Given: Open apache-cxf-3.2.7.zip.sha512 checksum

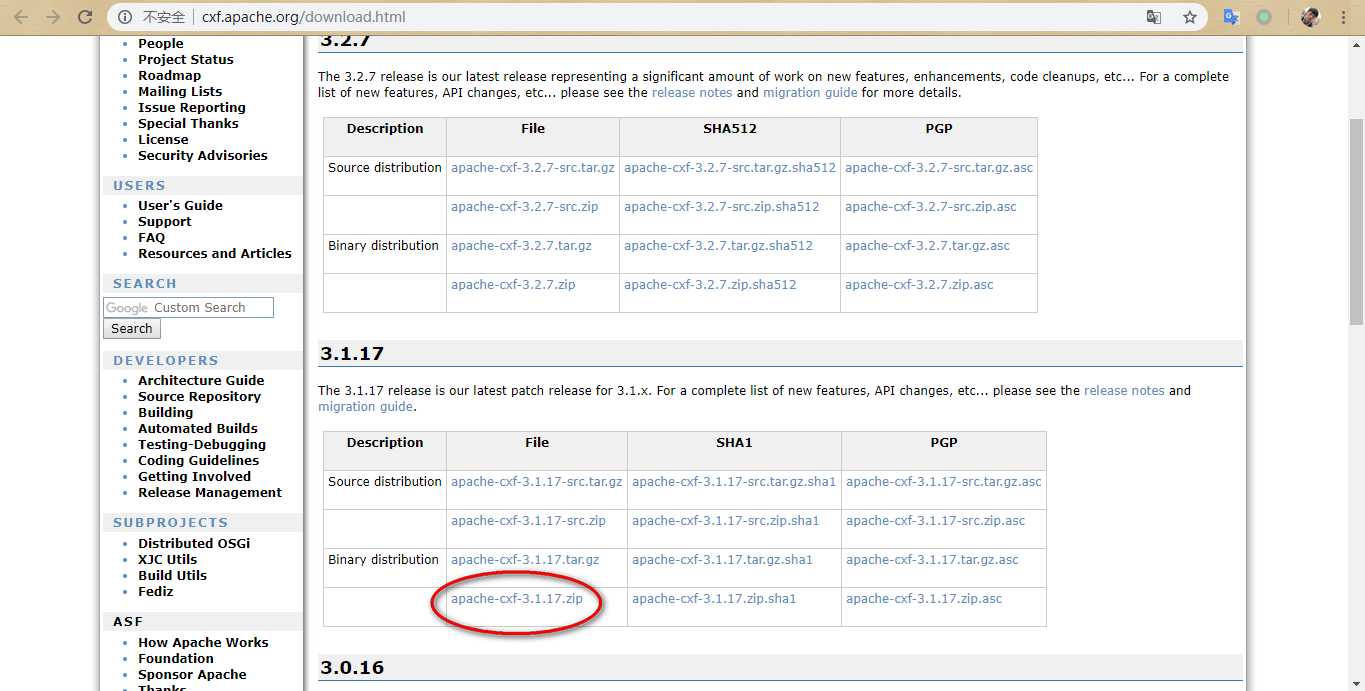Looking at the screenshot, I should (710, 284).
